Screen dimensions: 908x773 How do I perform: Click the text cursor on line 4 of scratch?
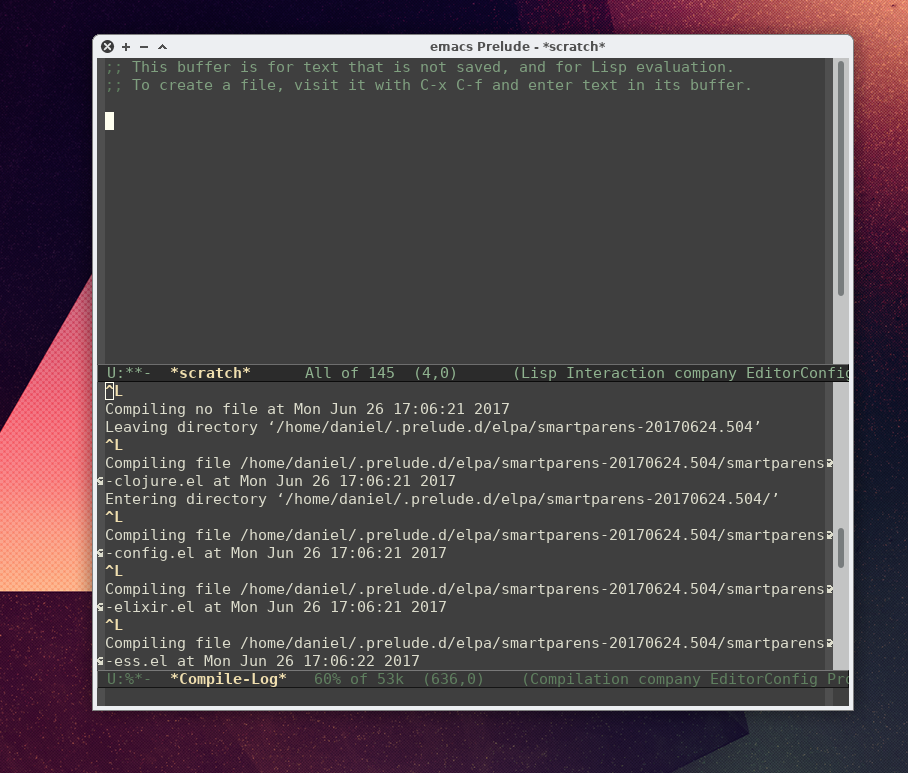[x=109, y=121]
